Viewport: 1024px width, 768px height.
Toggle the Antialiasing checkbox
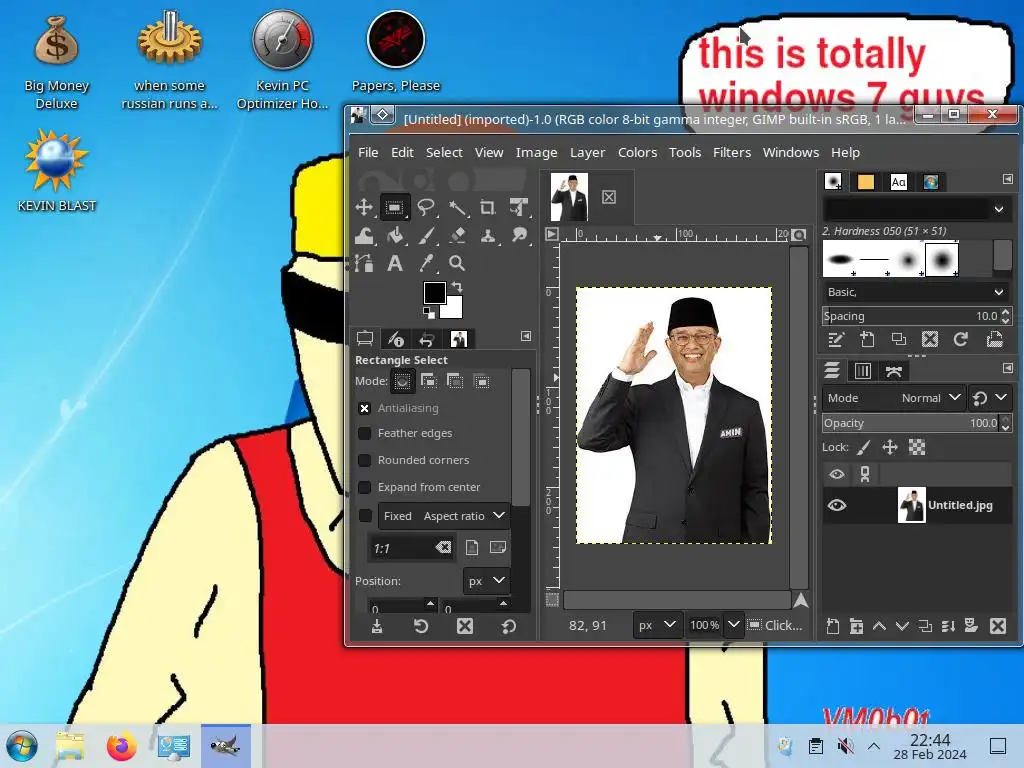[364, 408]
